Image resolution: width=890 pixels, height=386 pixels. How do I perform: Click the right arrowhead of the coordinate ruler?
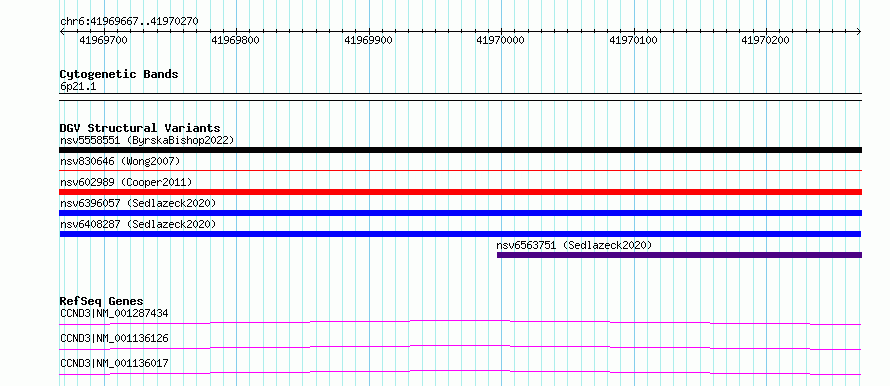[859, 31]
